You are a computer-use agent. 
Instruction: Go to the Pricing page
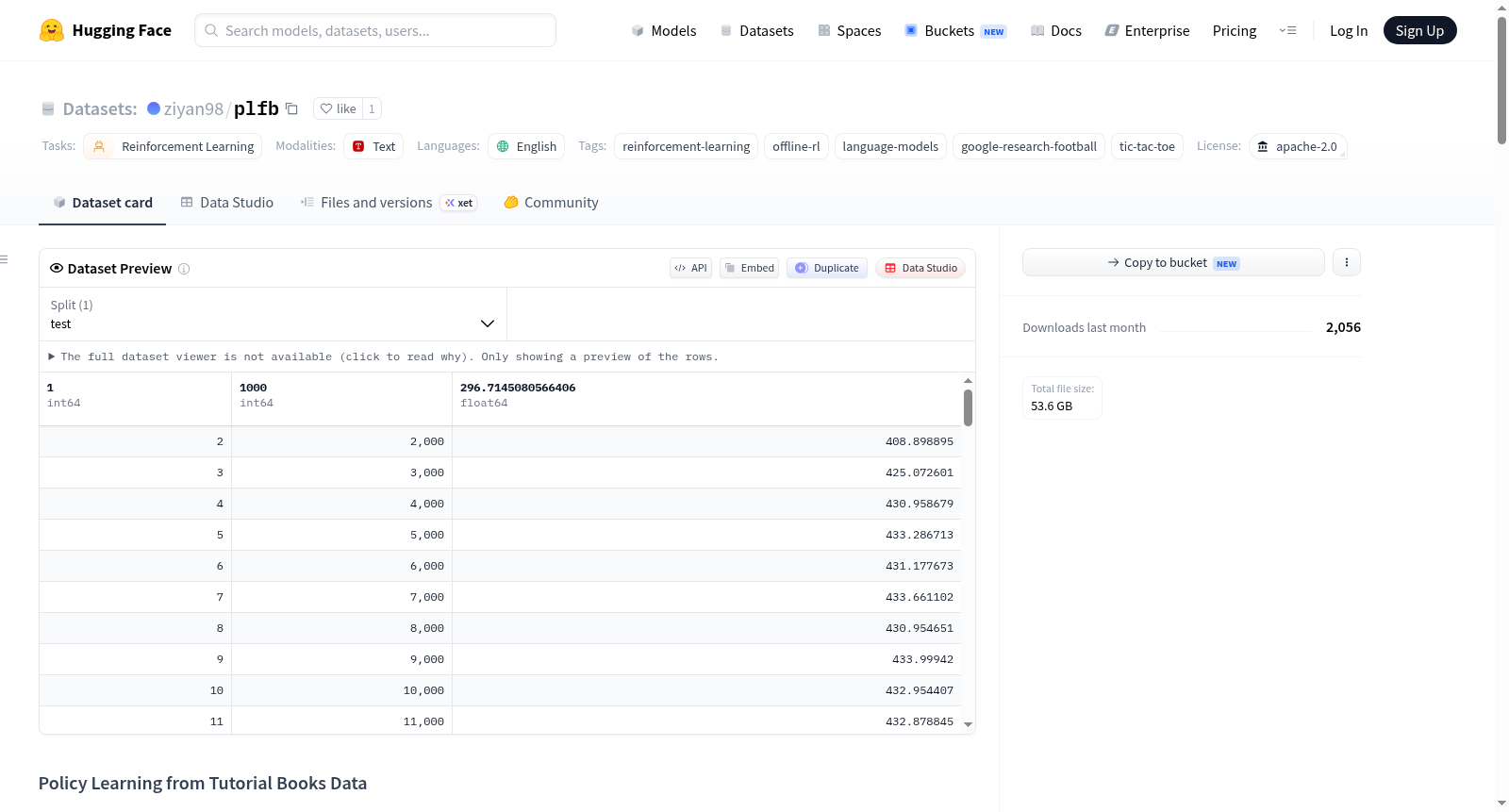click(x=1235, y=30)
